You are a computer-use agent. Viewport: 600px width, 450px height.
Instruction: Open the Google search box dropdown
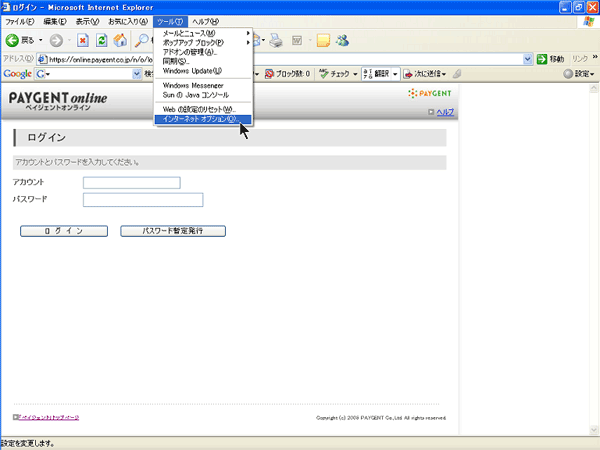tap(137, 73)
